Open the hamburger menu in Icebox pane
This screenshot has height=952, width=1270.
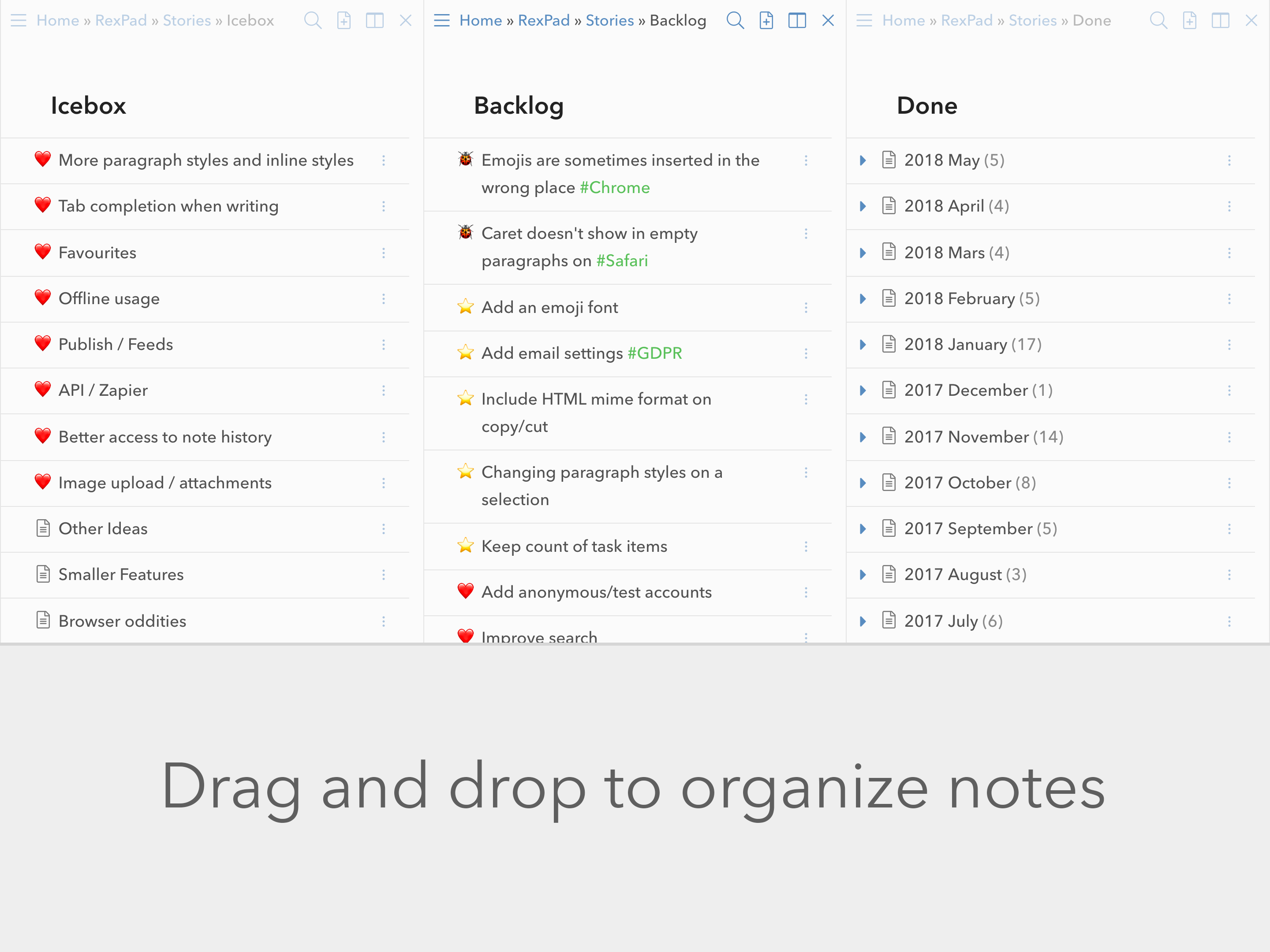pos(19,21)
